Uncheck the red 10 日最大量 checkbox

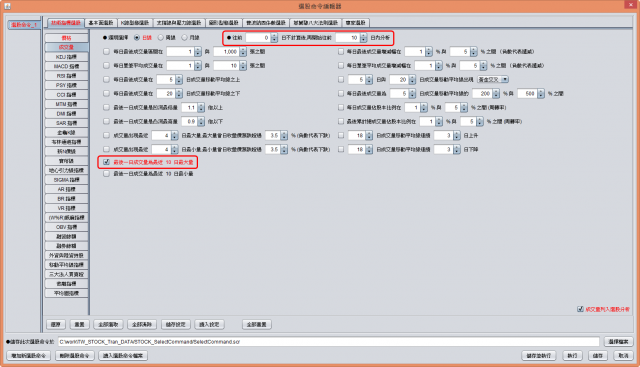(107, 162)
